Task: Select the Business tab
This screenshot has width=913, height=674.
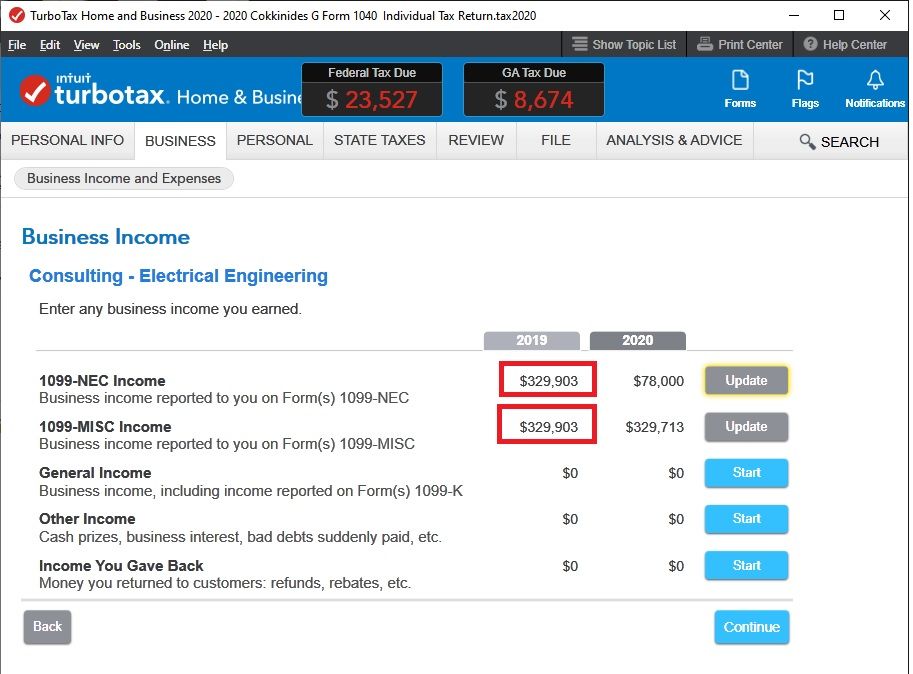Action: [x=181, y=141]
